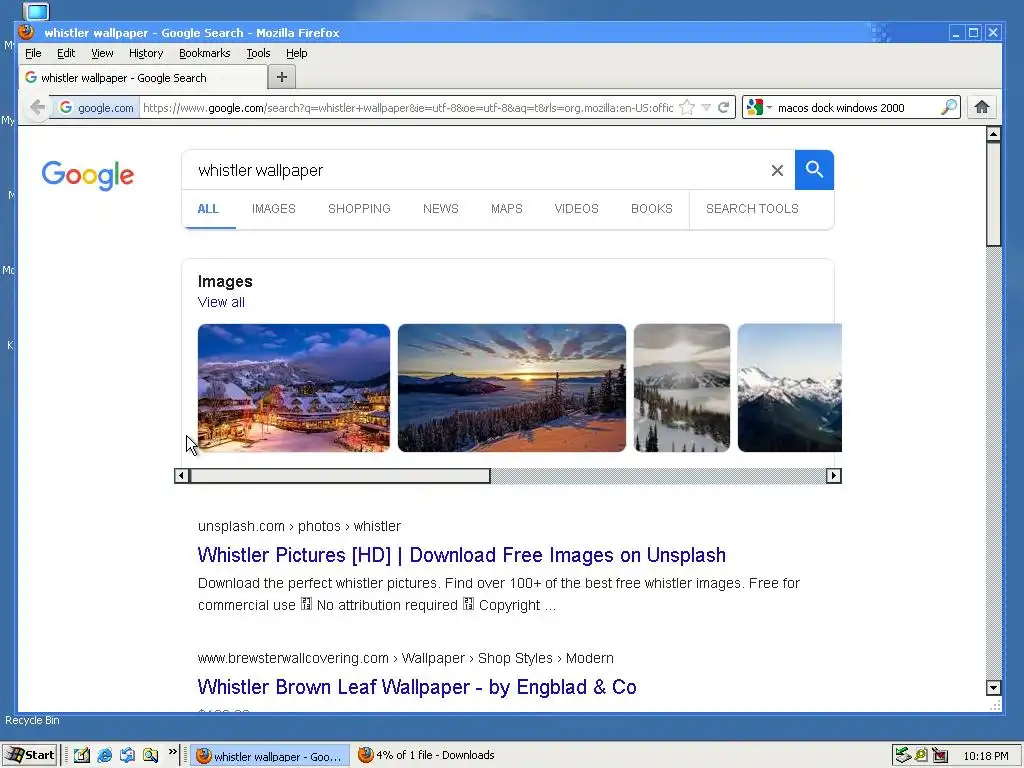Click the vertical page scrollbar thumb
This screenshot has width=1024, height=768.
pos(993,195)
